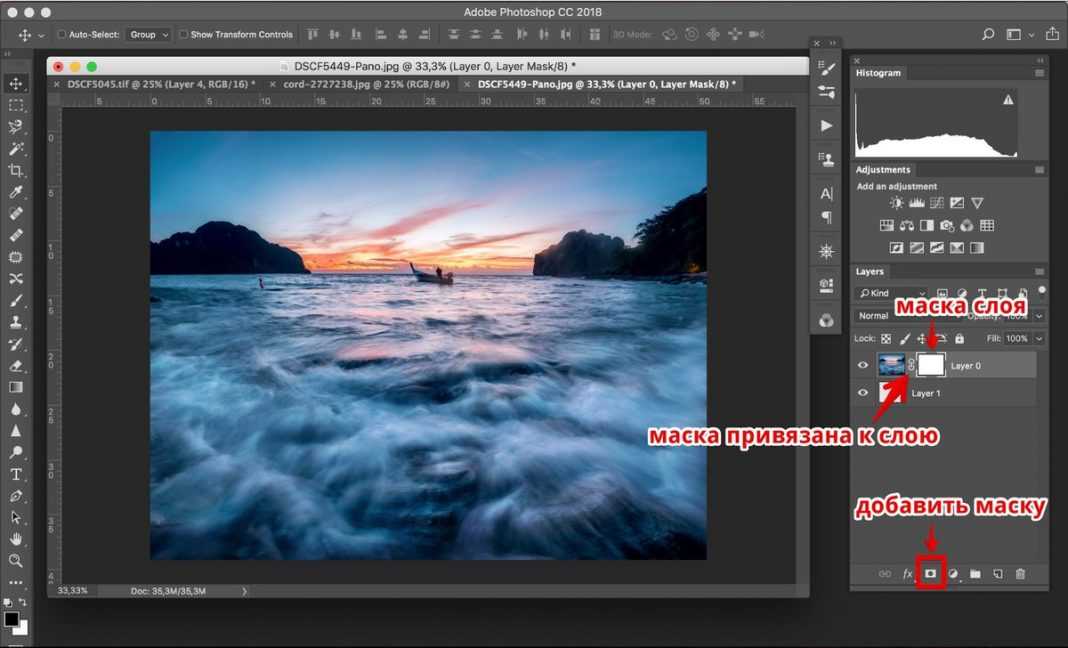
Task: Select the Eyedropper tool
Action: point(16,192)
